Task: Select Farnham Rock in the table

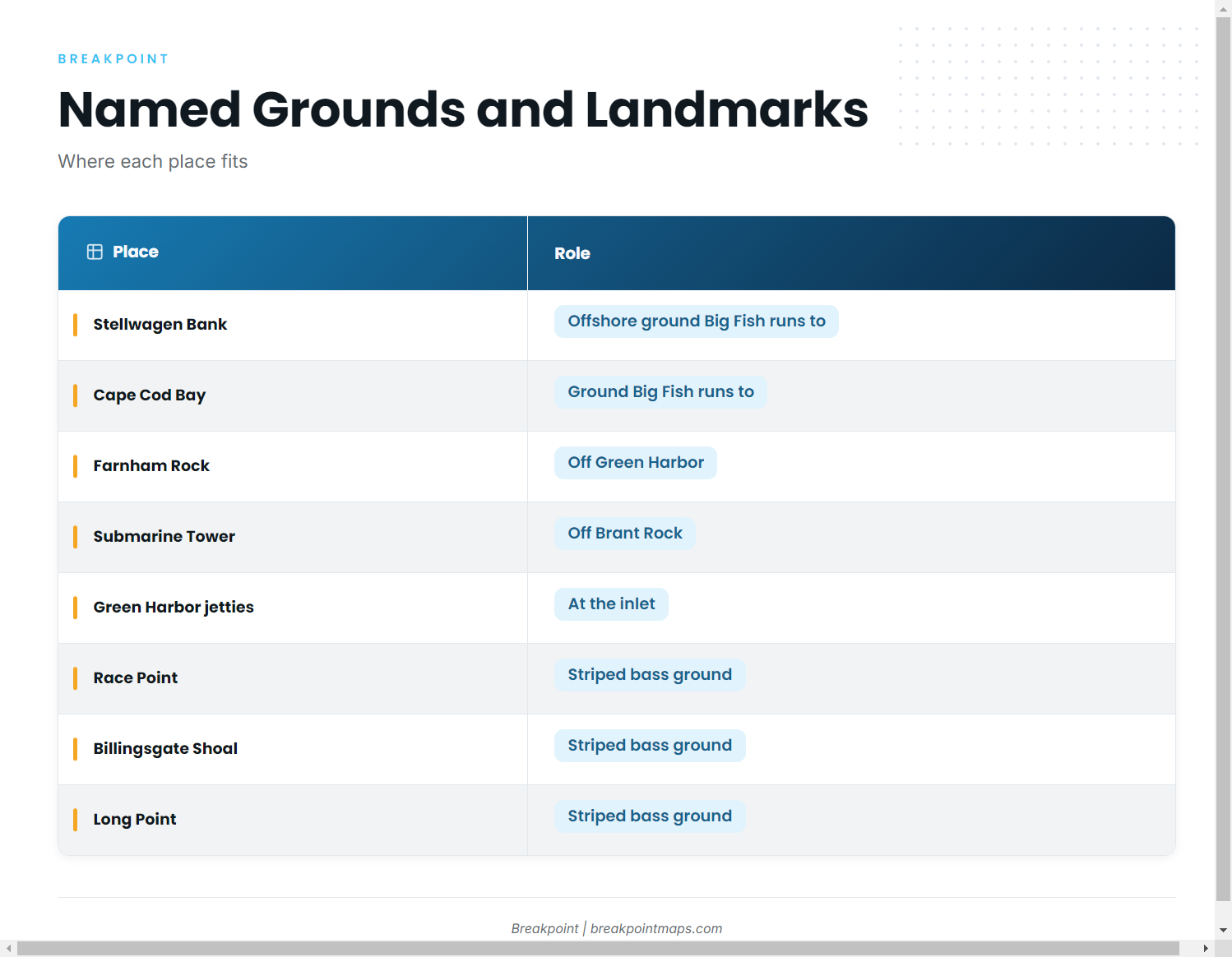Action: pyautogui.click(x=151, y=465)
